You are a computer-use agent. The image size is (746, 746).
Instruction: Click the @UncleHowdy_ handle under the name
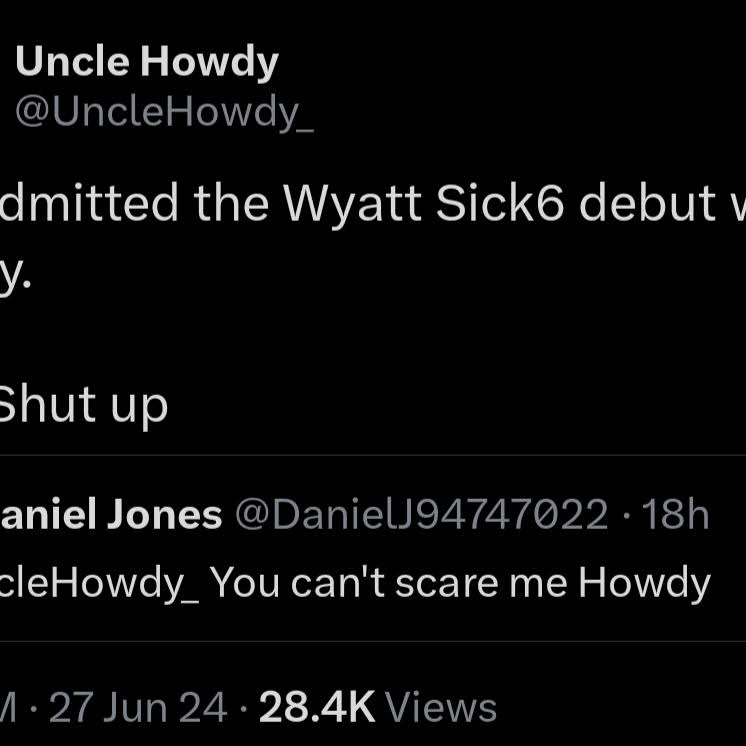click(x=164, y=113)
